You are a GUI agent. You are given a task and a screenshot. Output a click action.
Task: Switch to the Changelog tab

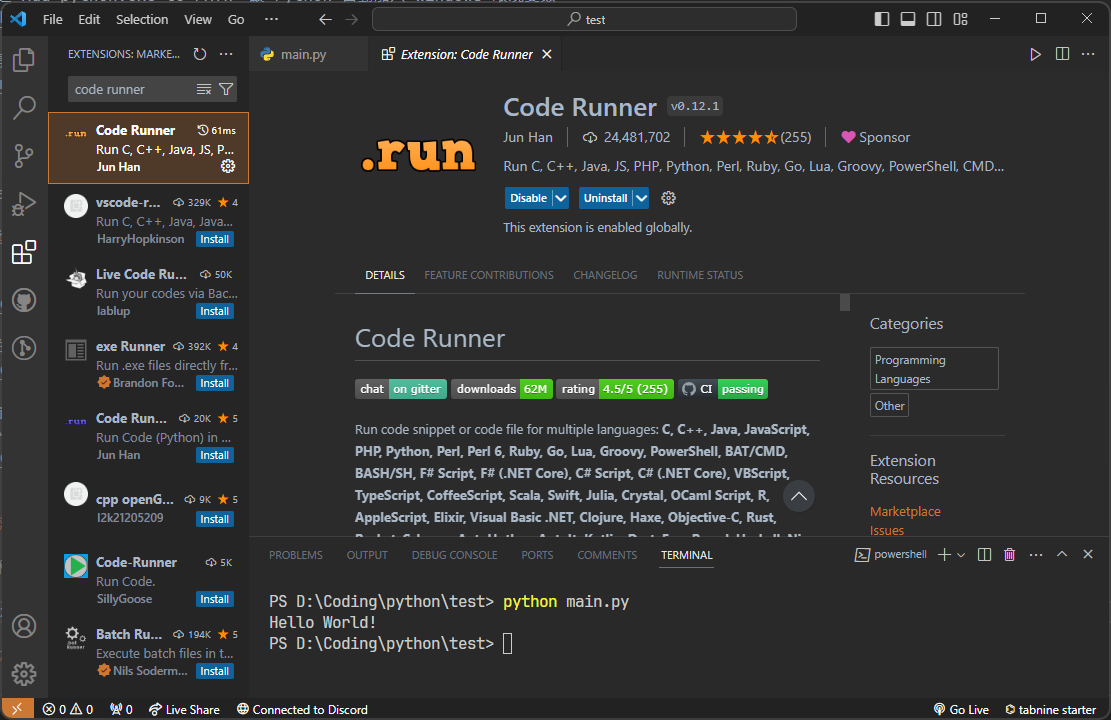[605, 275]
